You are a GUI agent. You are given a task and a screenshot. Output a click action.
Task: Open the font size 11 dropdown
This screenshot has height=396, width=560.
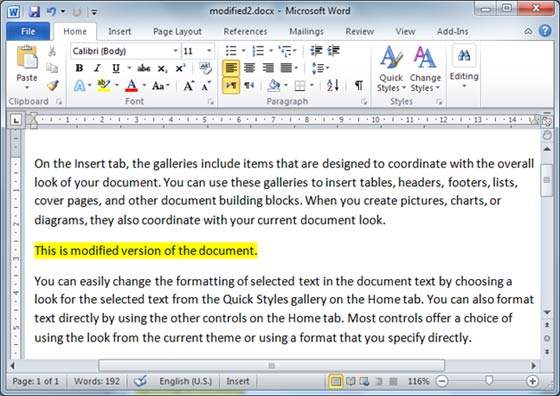point(209,51)
